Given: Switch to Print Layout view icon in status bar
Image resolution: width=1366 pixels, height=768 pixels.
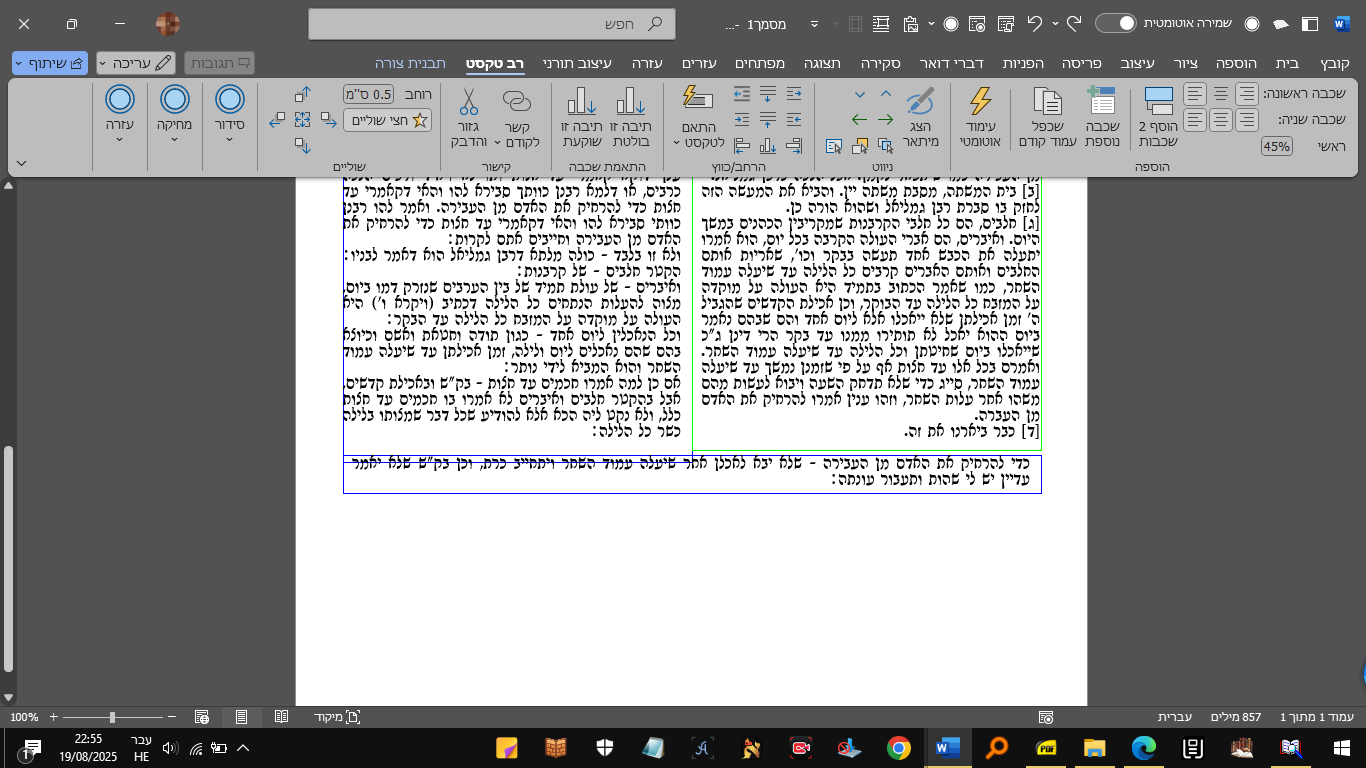Looking at the screenshot, I should (x=242, y=717).
